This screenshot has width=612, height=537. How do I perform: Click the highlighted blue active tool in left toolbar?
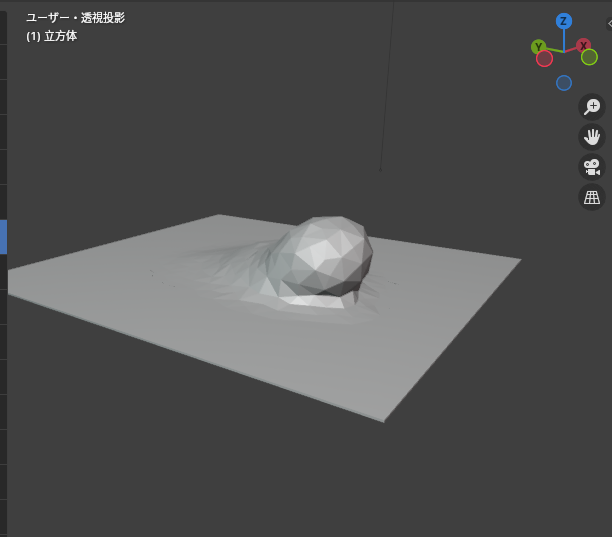point(3,237)
